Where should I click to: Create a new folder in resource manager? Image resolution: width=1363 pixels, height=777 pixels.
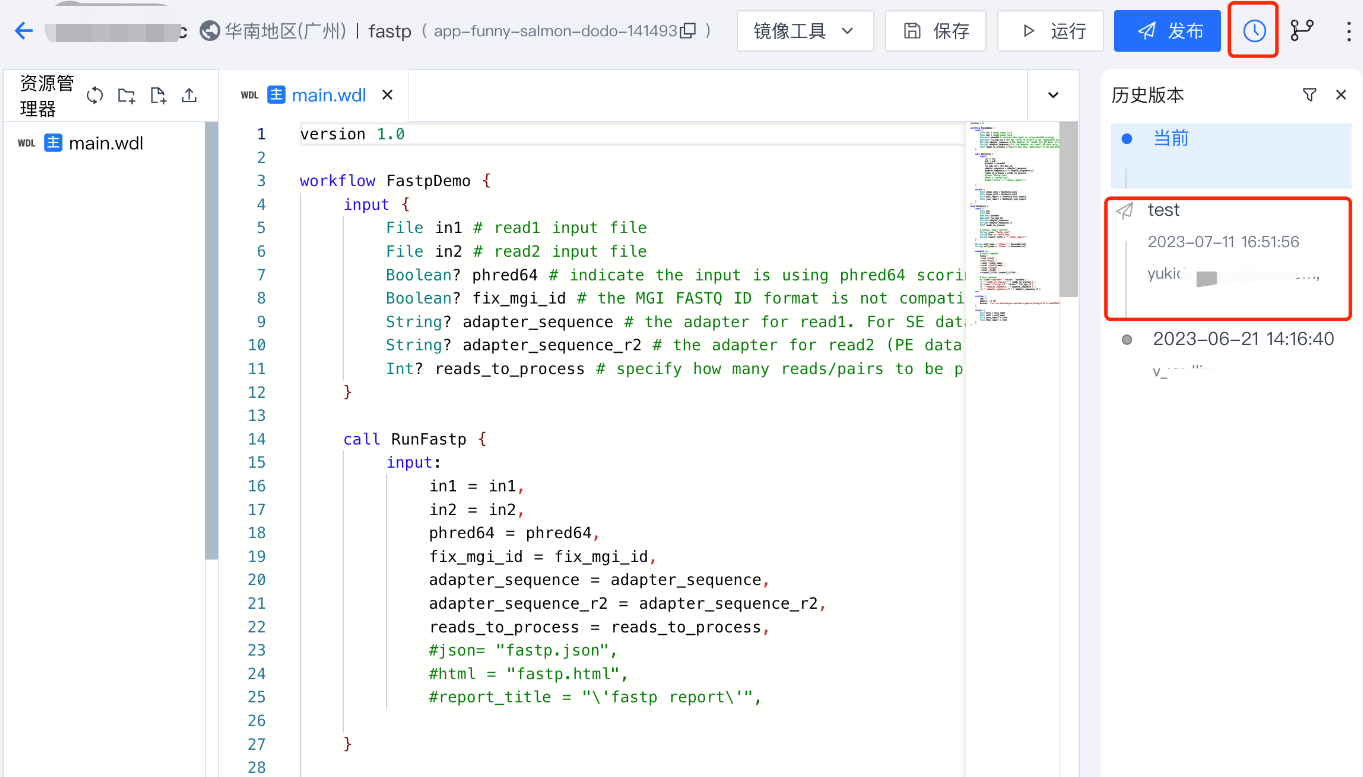(126, 95)
